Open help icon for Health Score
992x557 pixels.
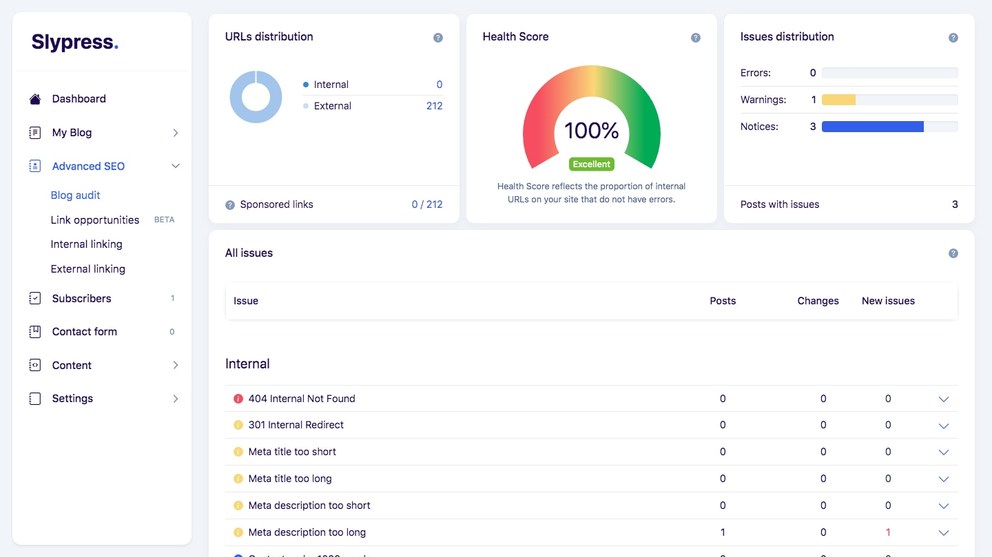coord(695,38)
